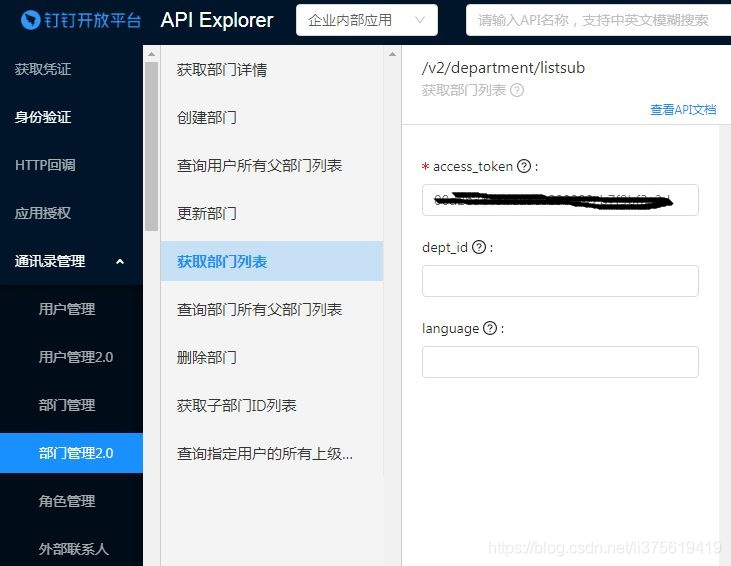Open 部门管理2.0 submenu item
The image size is (731, 566).
pyautogui.click(x=71, y=453)
